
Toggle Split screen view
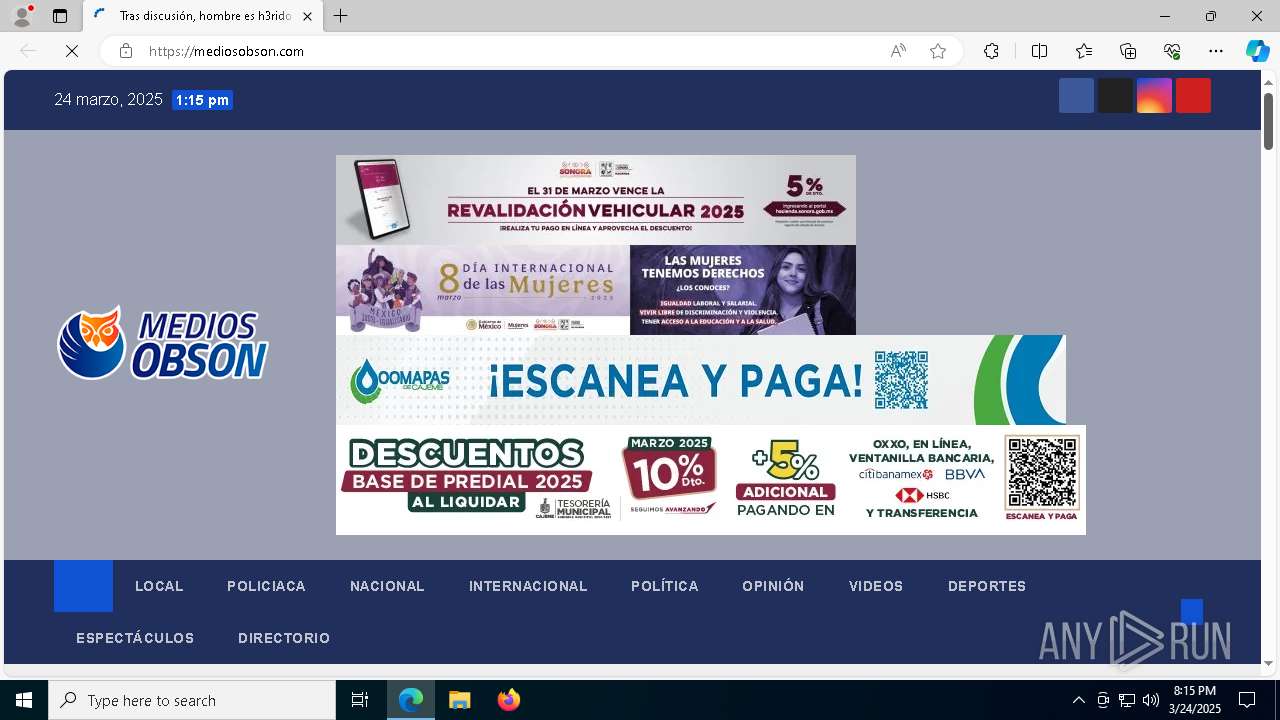point(1039,51)
